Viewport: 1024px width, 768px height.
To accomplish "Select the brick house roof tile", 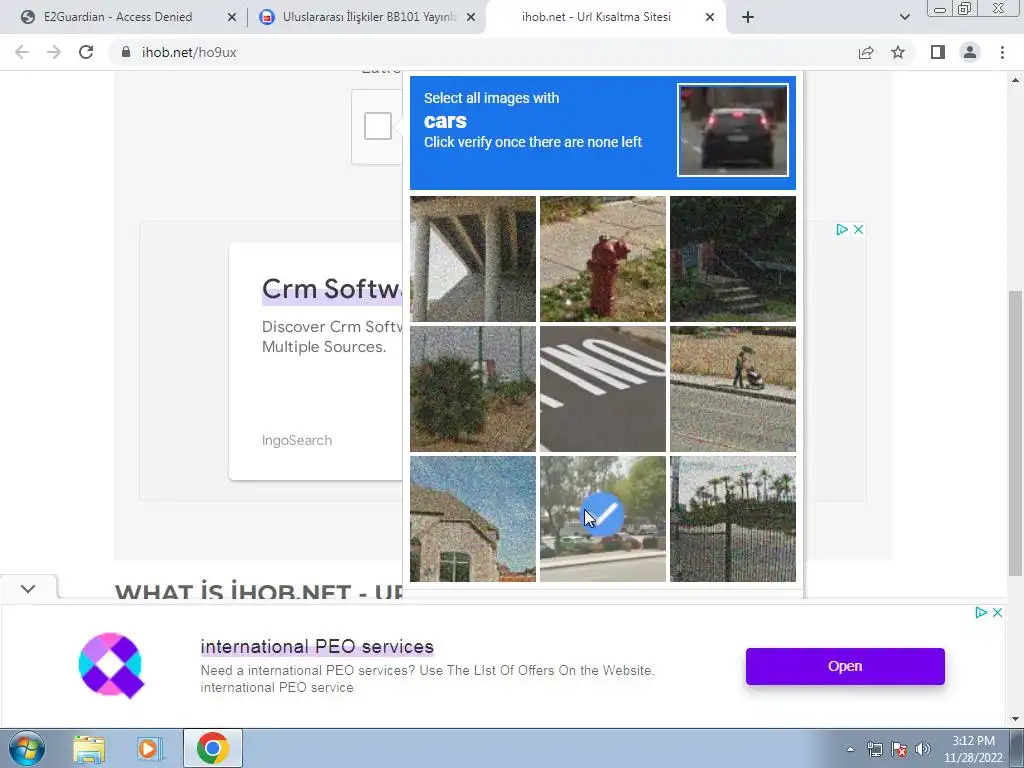I will 473,519.
